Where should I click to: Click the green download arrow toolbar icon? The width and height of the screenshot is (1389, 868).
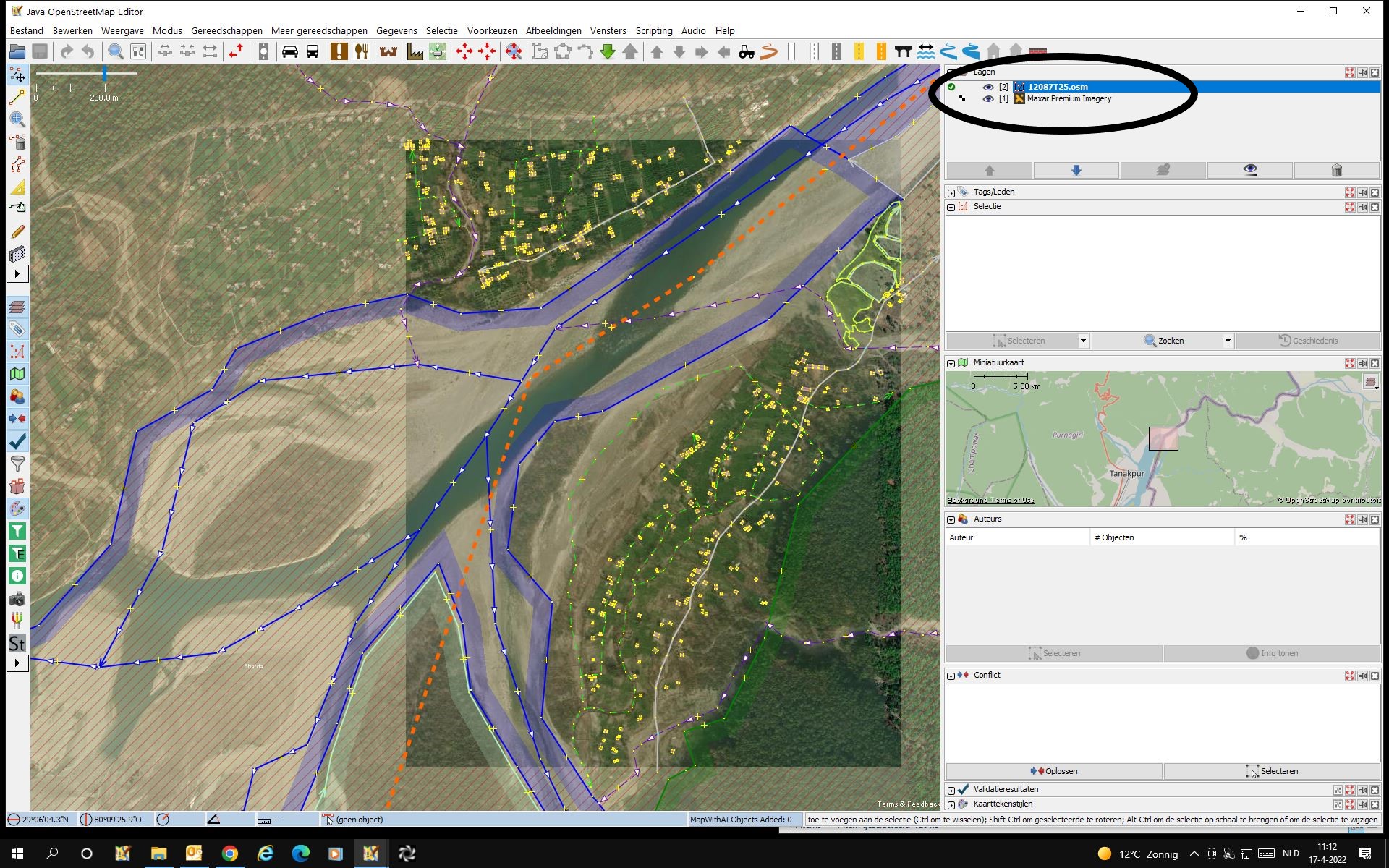[x=608, y=51]
